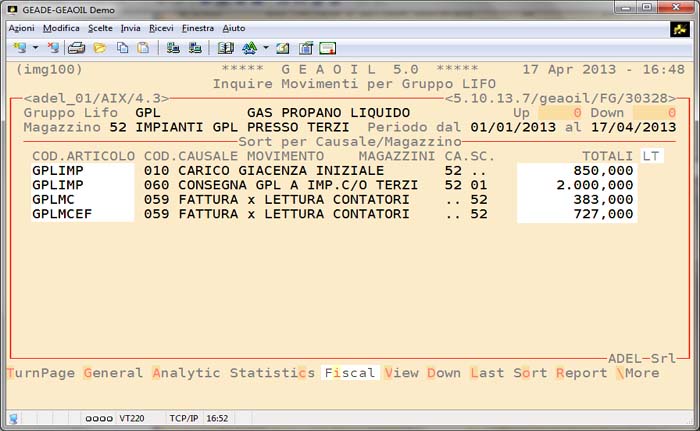
Task: Click the address book toolbar icon
Action: [x=226, y=48]
